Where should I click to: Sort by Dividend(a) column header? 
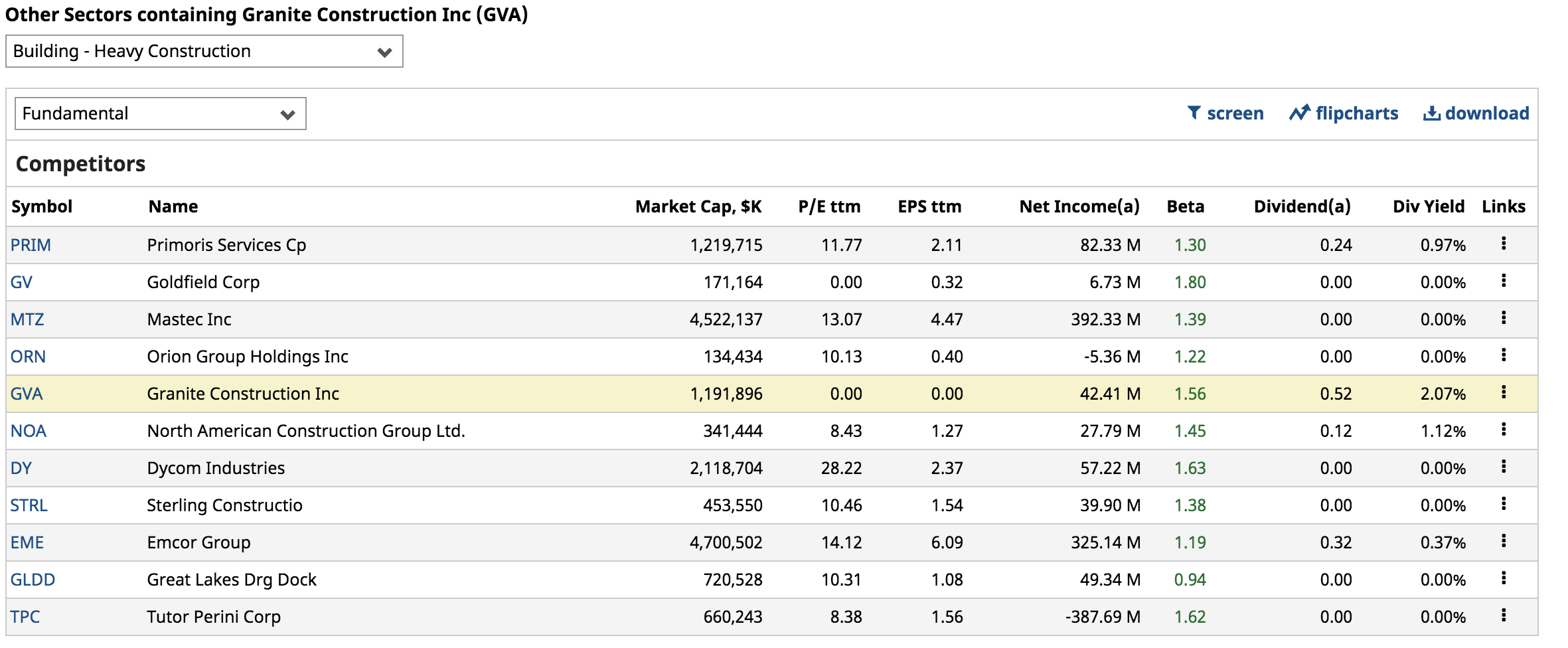pos(1302,206)
